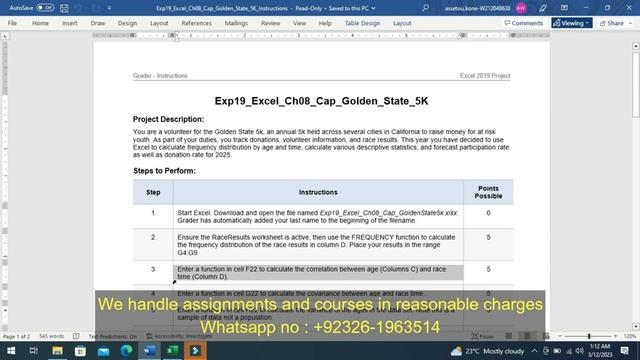The image size is (640, 360).
Task: Click the Word icon on the taskbar
Action: click(x=149, y=351)
